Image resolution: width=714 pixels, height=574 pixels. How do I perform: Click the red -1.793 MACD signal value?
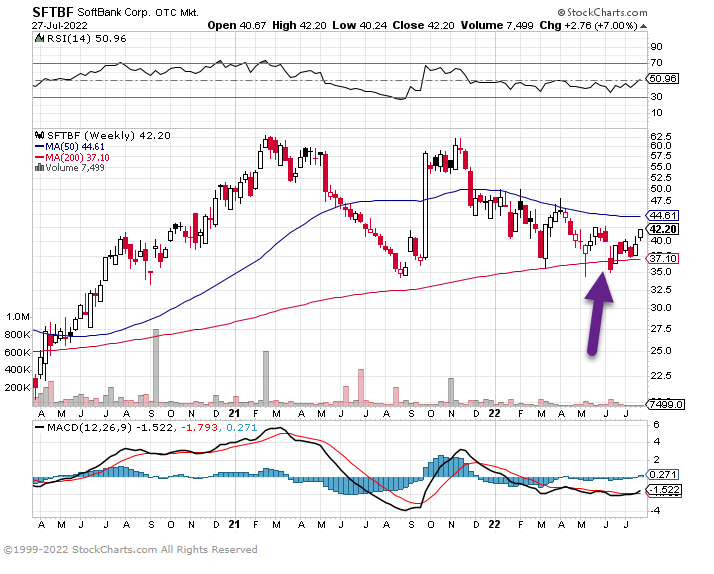pyautogui.click(x=199, y=428)
